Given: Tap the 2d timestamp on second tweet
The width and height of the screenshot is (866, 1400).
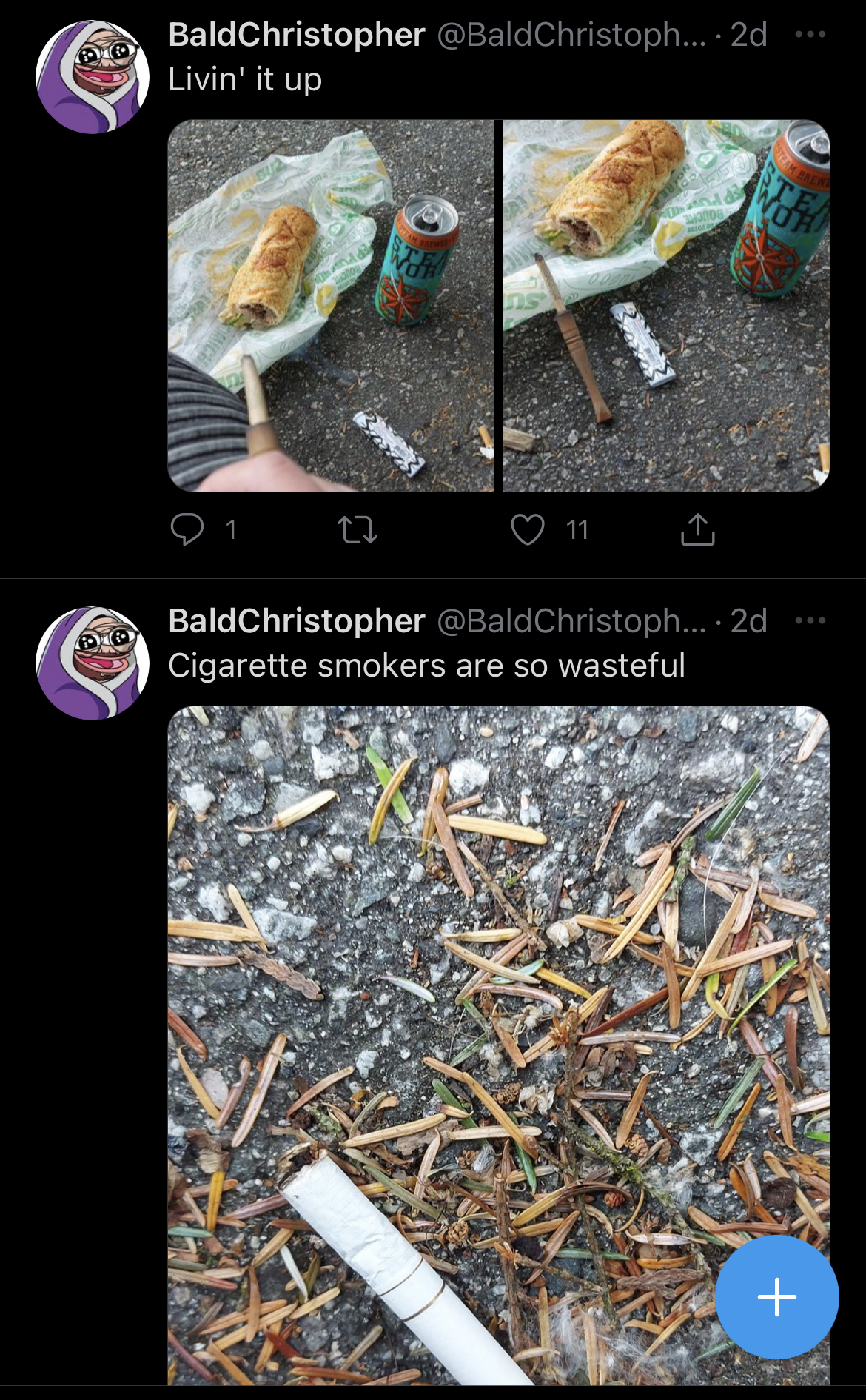Looking at the screenshot, I should pyautogui.click(x=749, y=621).
